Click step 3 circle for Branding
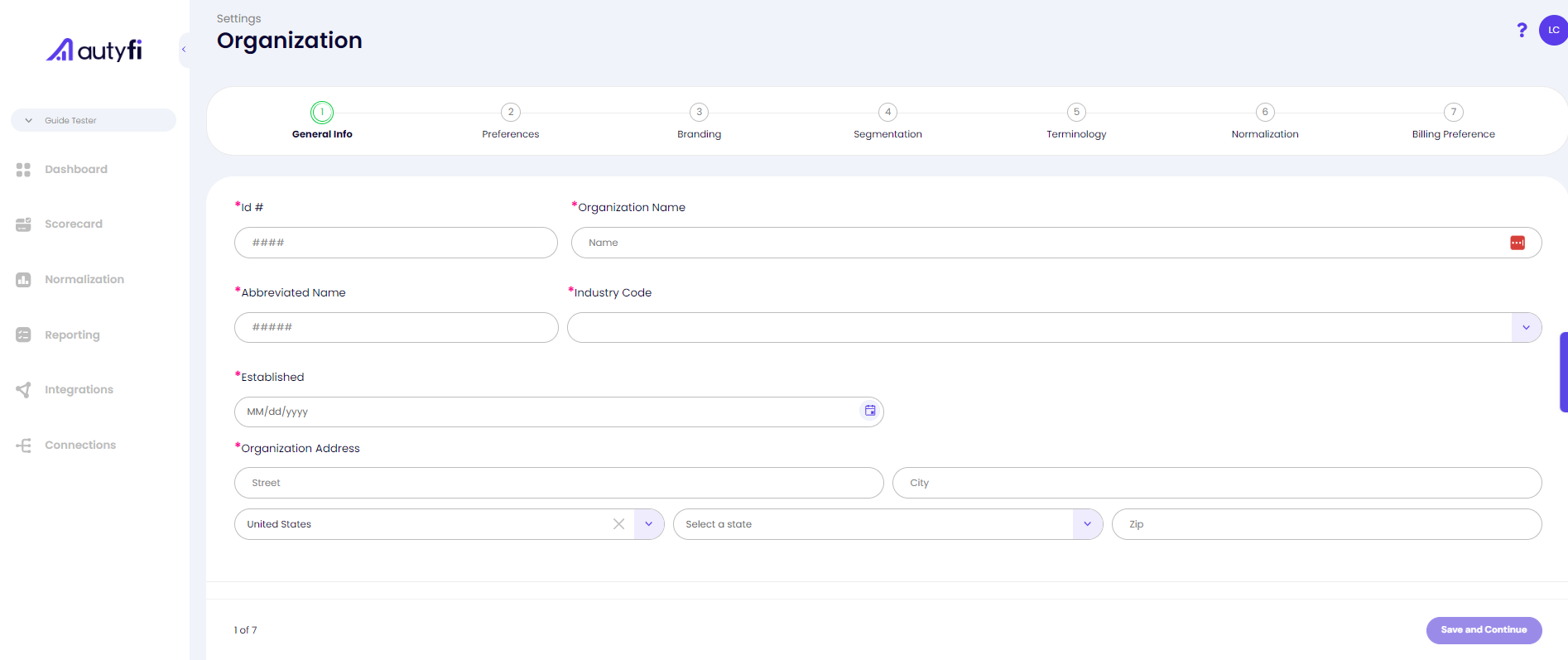This screenshot has width=1568, height=660. coord(700,112)
